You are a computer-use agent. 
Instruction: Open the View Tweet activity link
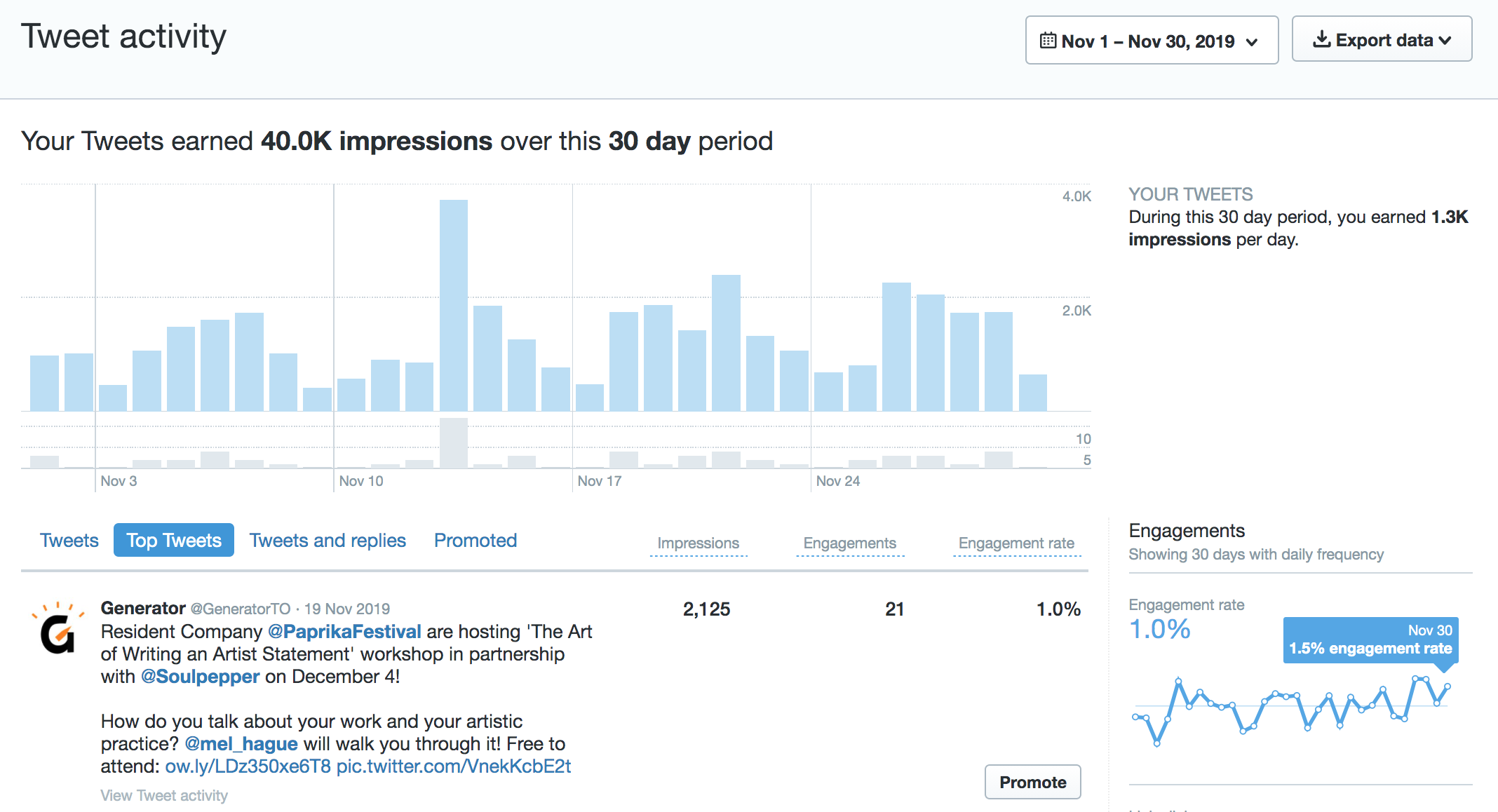pyautogui.click(x=164, y=795)
